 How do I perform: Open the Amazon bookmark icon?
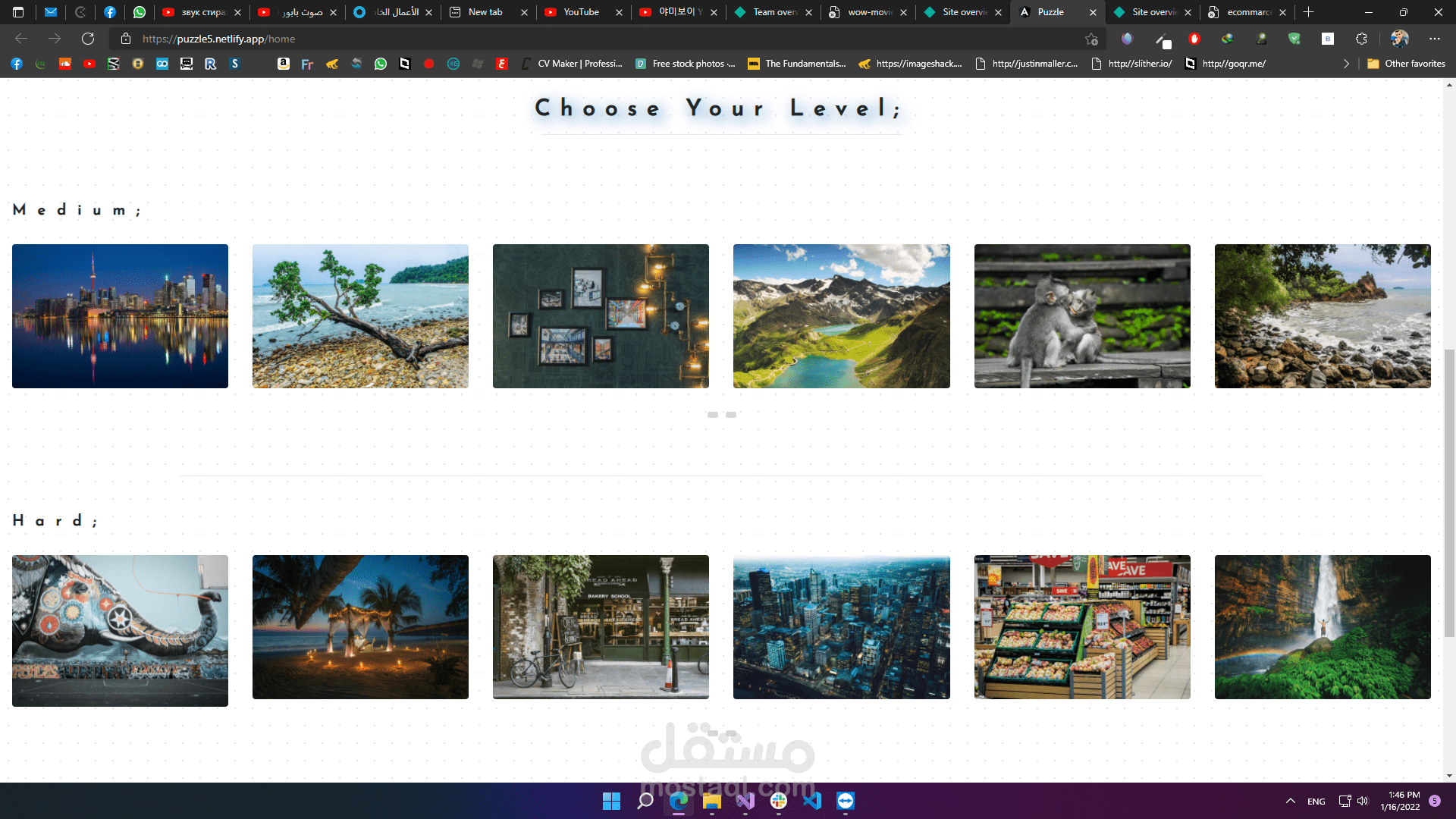pos(284,64)
